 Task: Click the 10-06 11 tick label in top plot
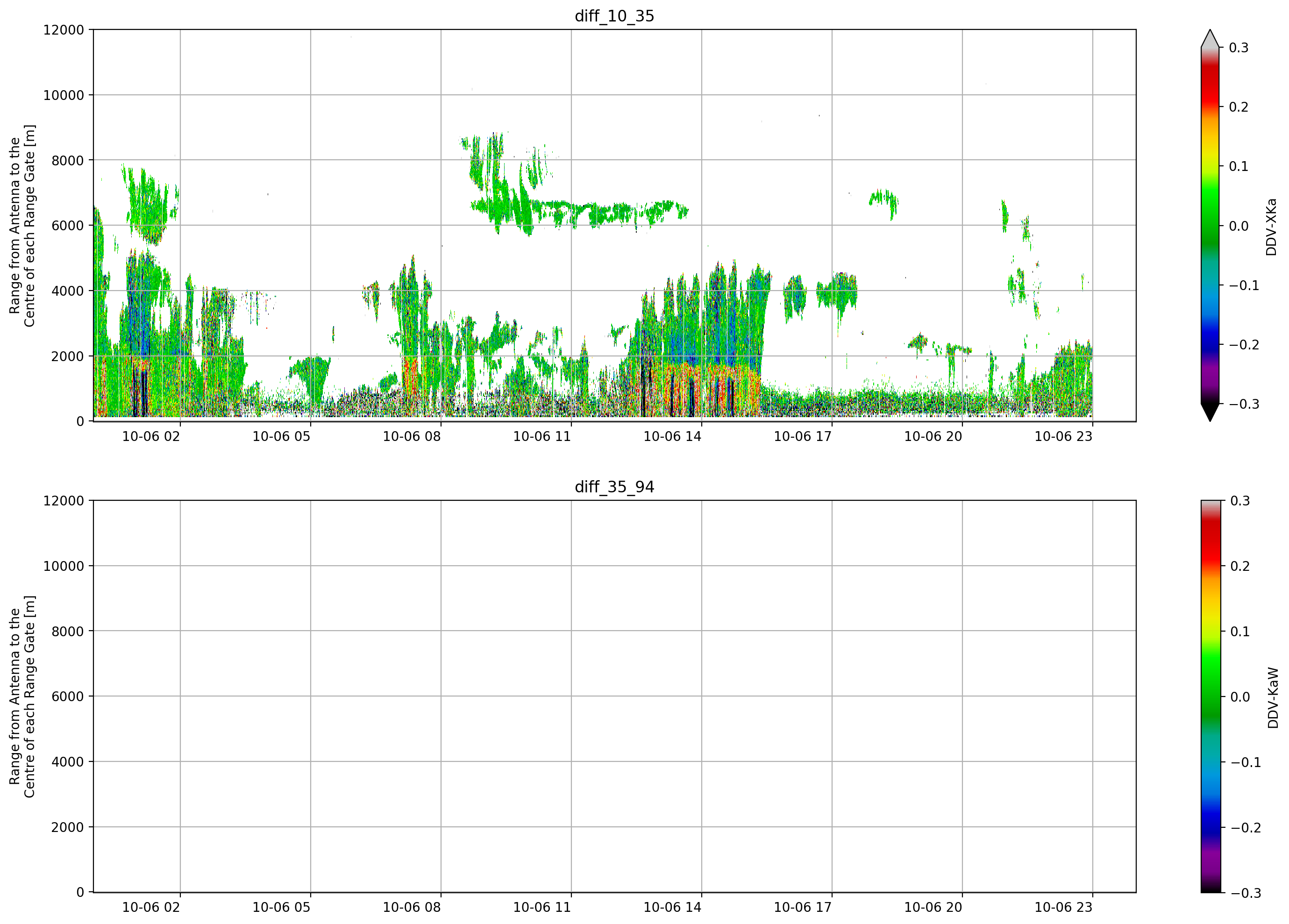pos(541,436)
